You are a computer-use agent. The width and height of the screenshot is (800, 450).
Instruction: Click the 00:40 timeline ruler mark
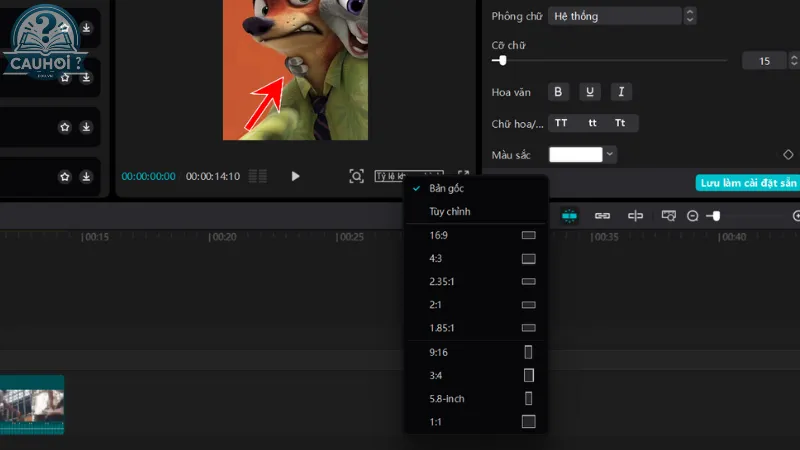tap(732, 237)
